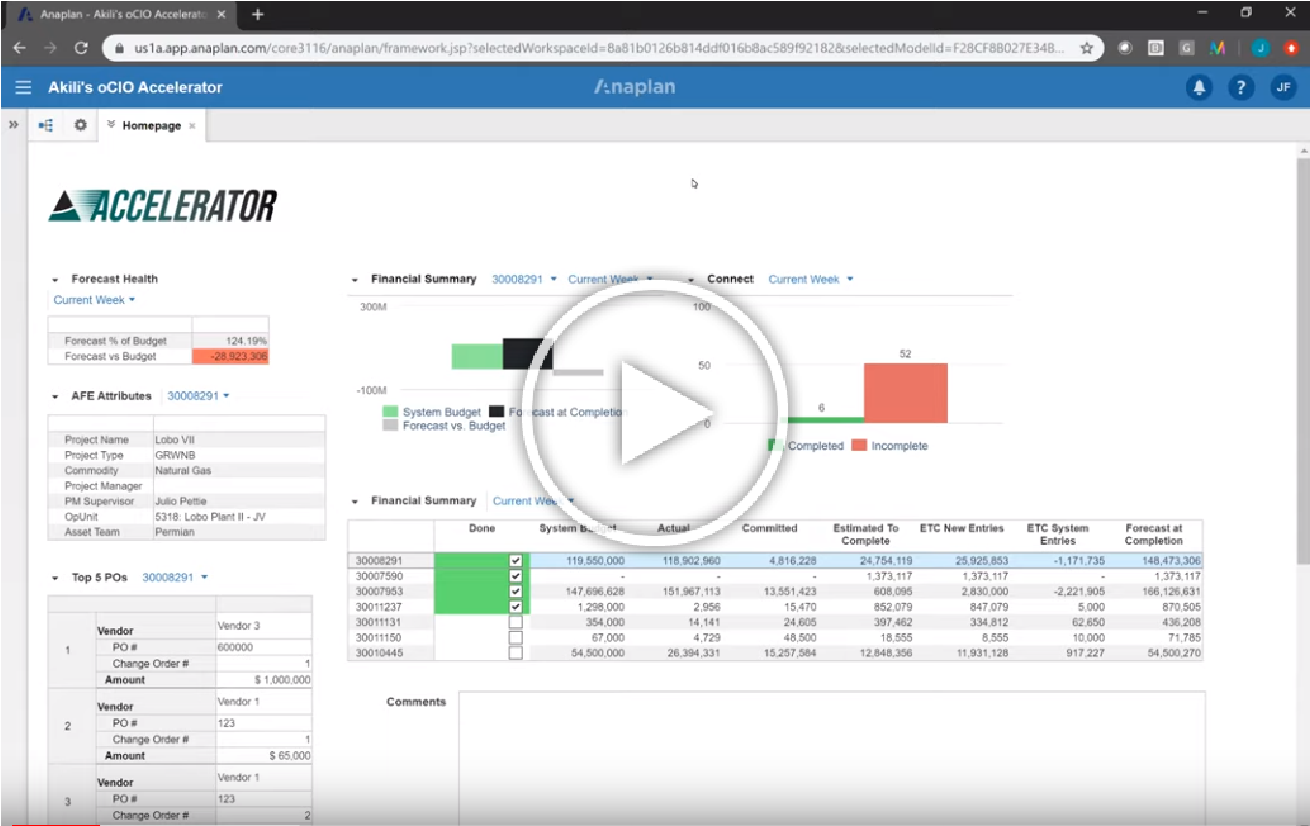Open the JF user profile avatar
Screen dimensions: 1310x826
(x=1284, y=88)
